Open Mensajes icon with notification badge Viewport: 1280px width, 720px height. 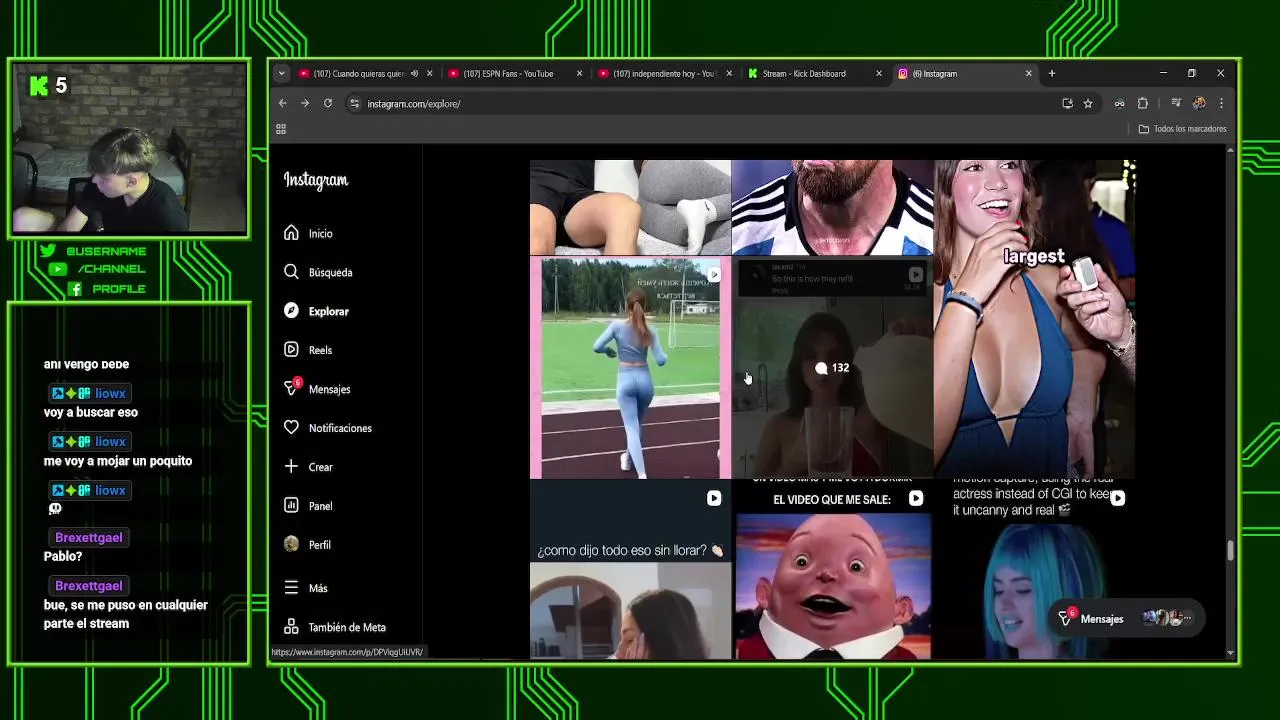pos(291,388)
